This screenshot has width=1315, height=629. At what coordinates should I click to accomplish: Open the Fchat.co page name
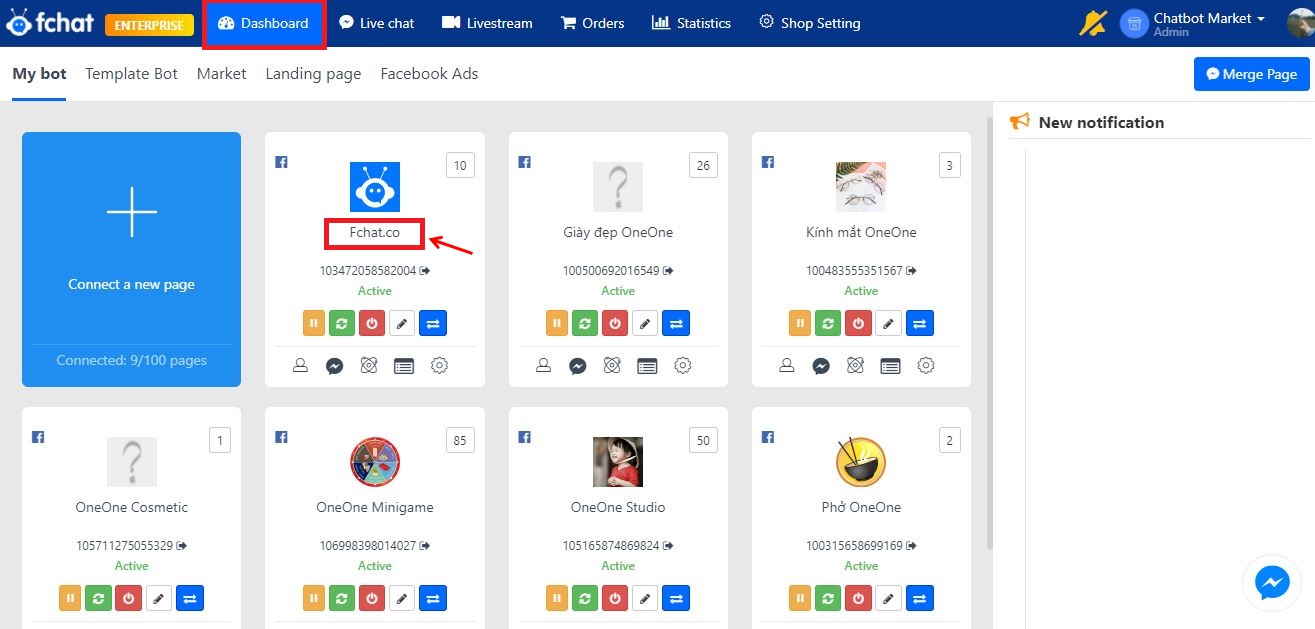375,233
